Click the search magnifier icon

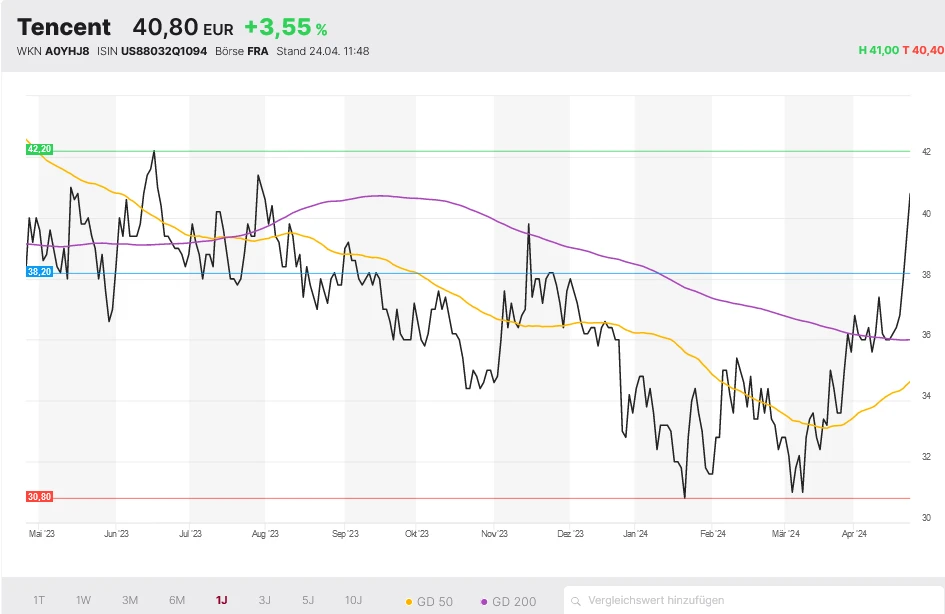577,601
